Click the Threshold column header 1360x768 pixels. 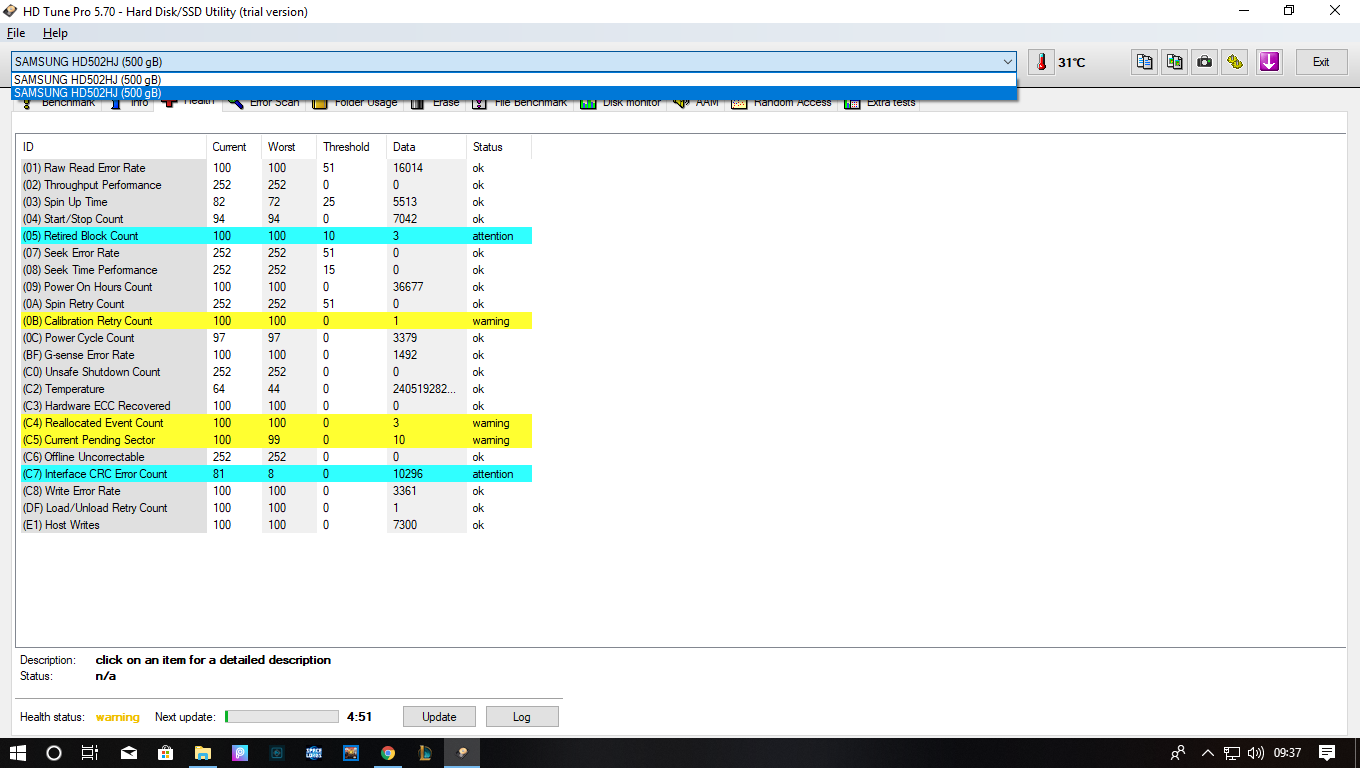coord(352,147)
